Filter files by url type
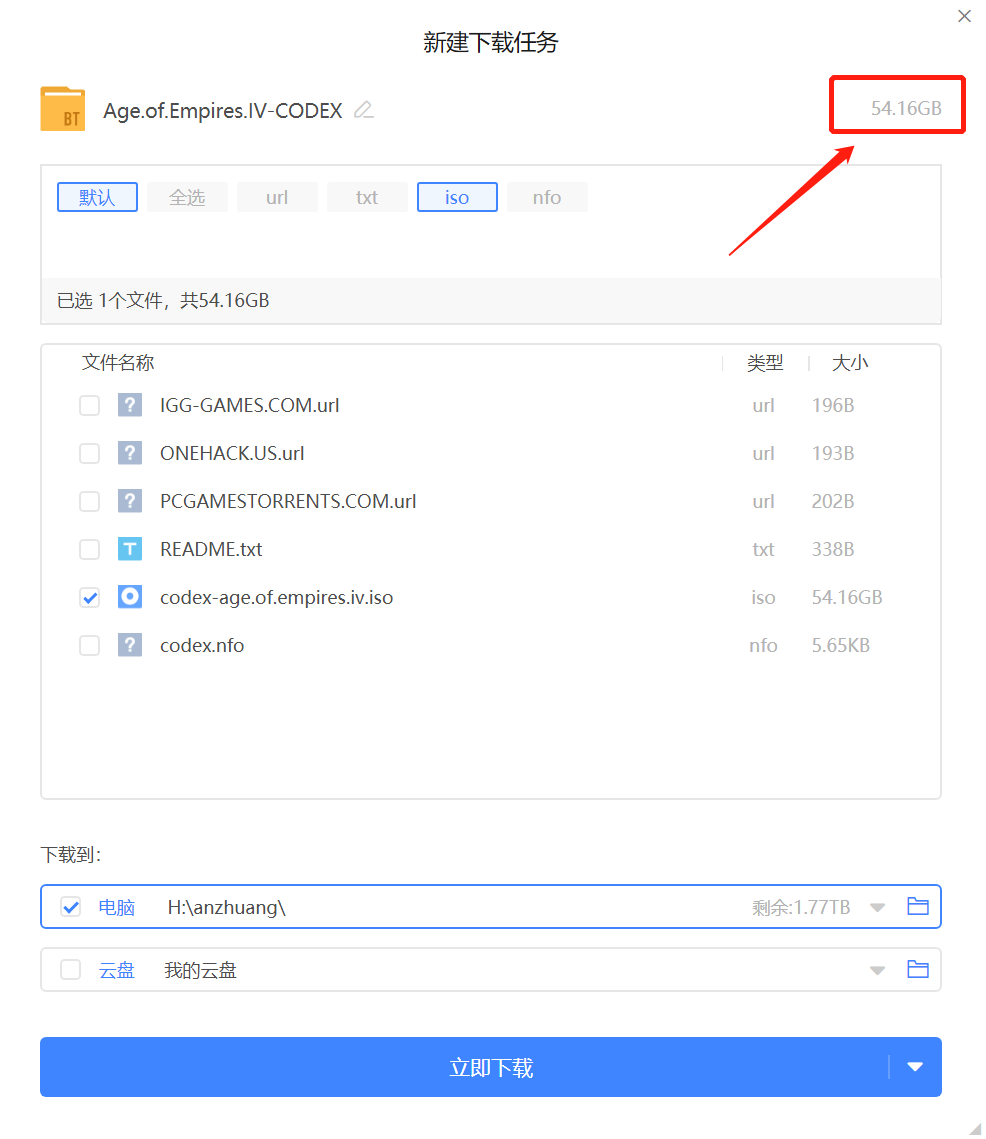 point(277,197)
